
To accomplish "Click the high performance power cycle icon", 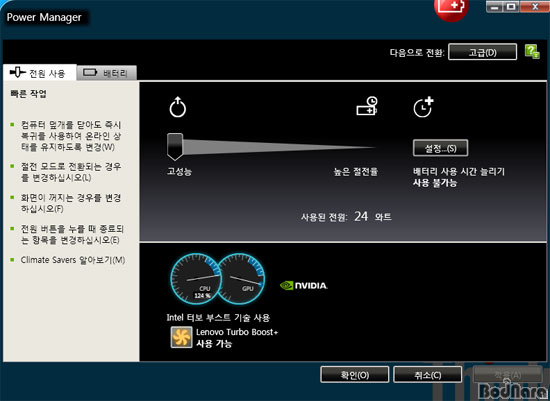I will tap(177, 107).
